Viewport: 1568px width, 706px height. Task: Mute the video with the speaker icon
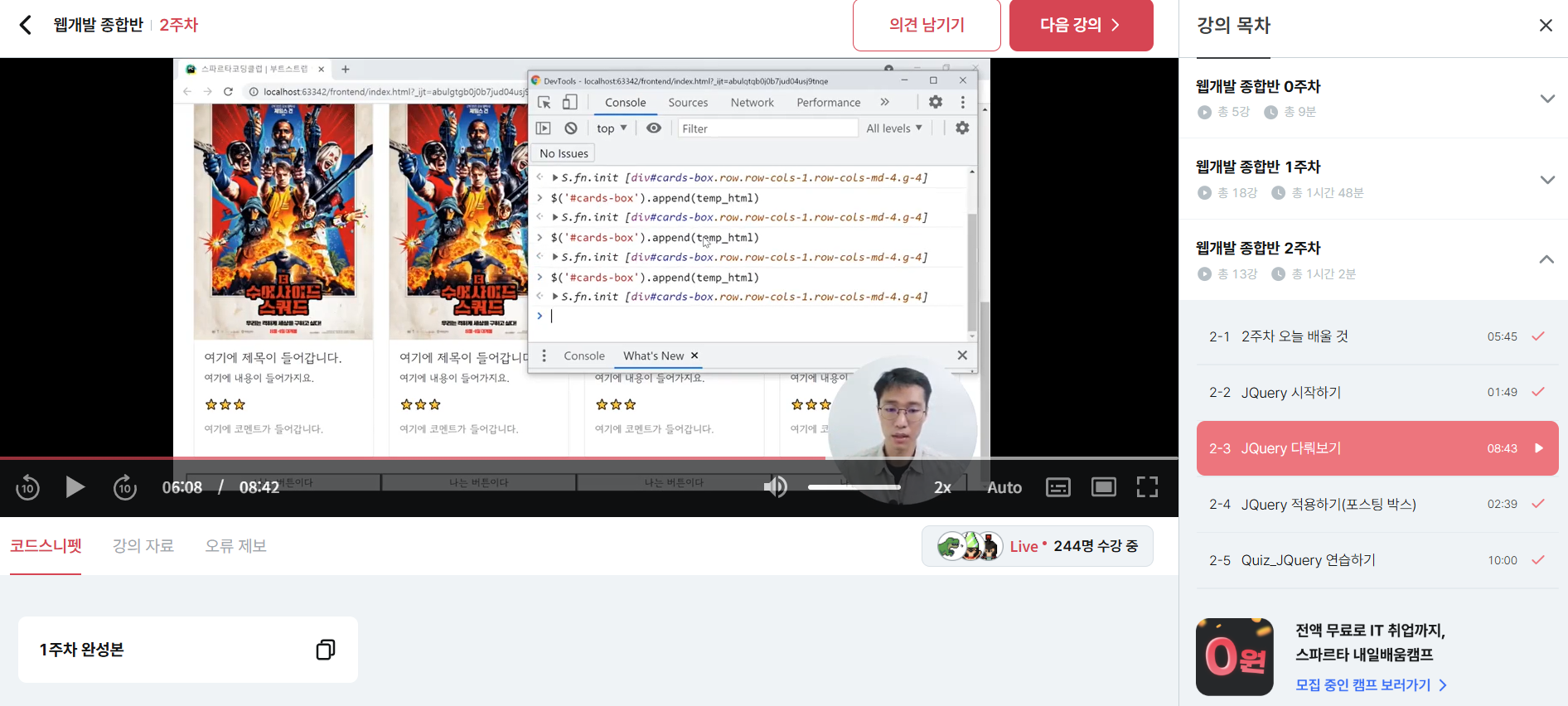[776, 486]
